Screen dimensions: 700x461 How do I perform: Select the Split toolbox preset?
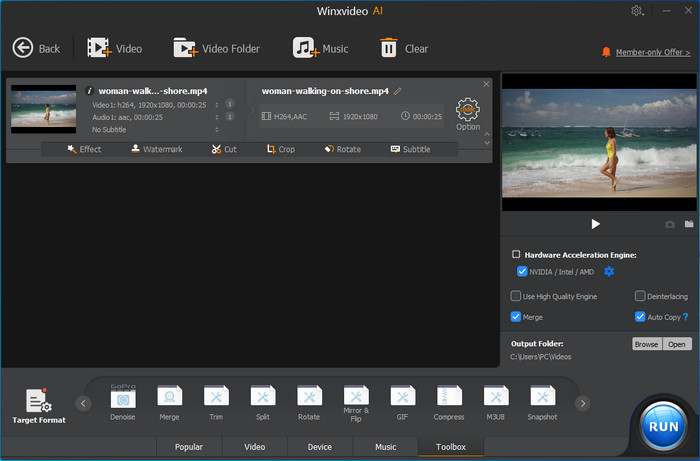[x=262, y=402]
